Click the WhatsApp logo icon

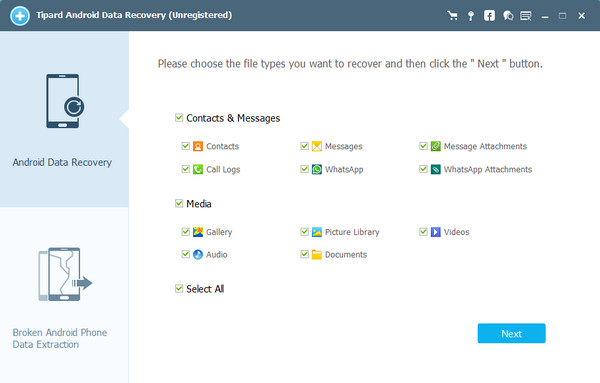coord(317,169)
